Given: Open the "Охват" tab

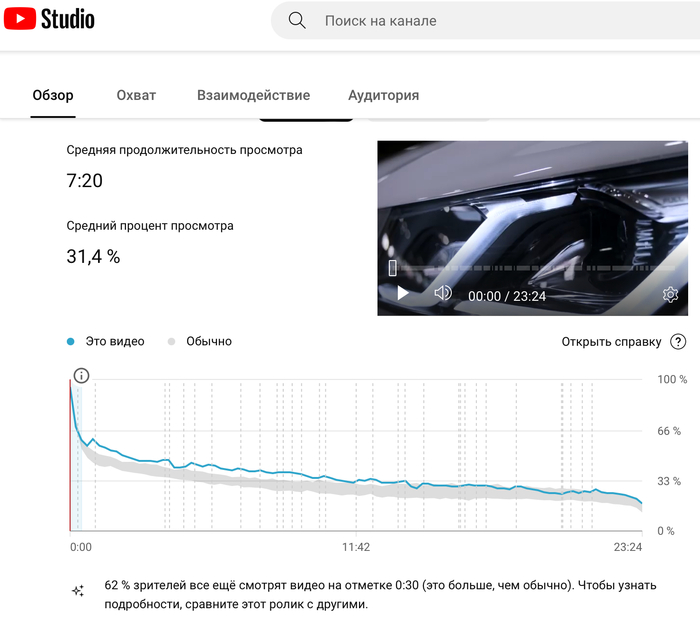Looking at the screenshot, I should 136,96.
